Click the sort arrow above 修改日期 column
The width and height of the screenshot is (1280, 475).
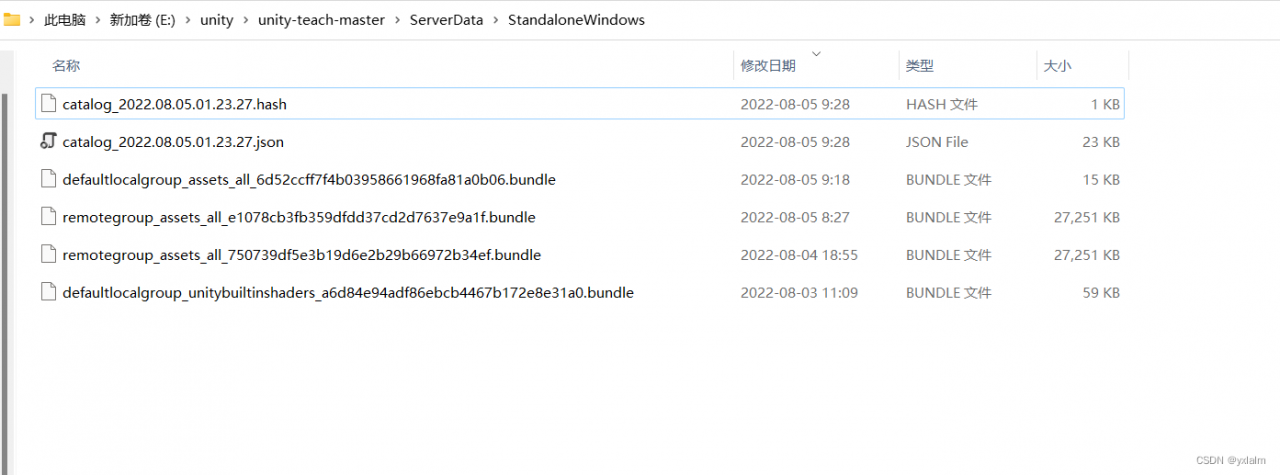tap(816, 52)
